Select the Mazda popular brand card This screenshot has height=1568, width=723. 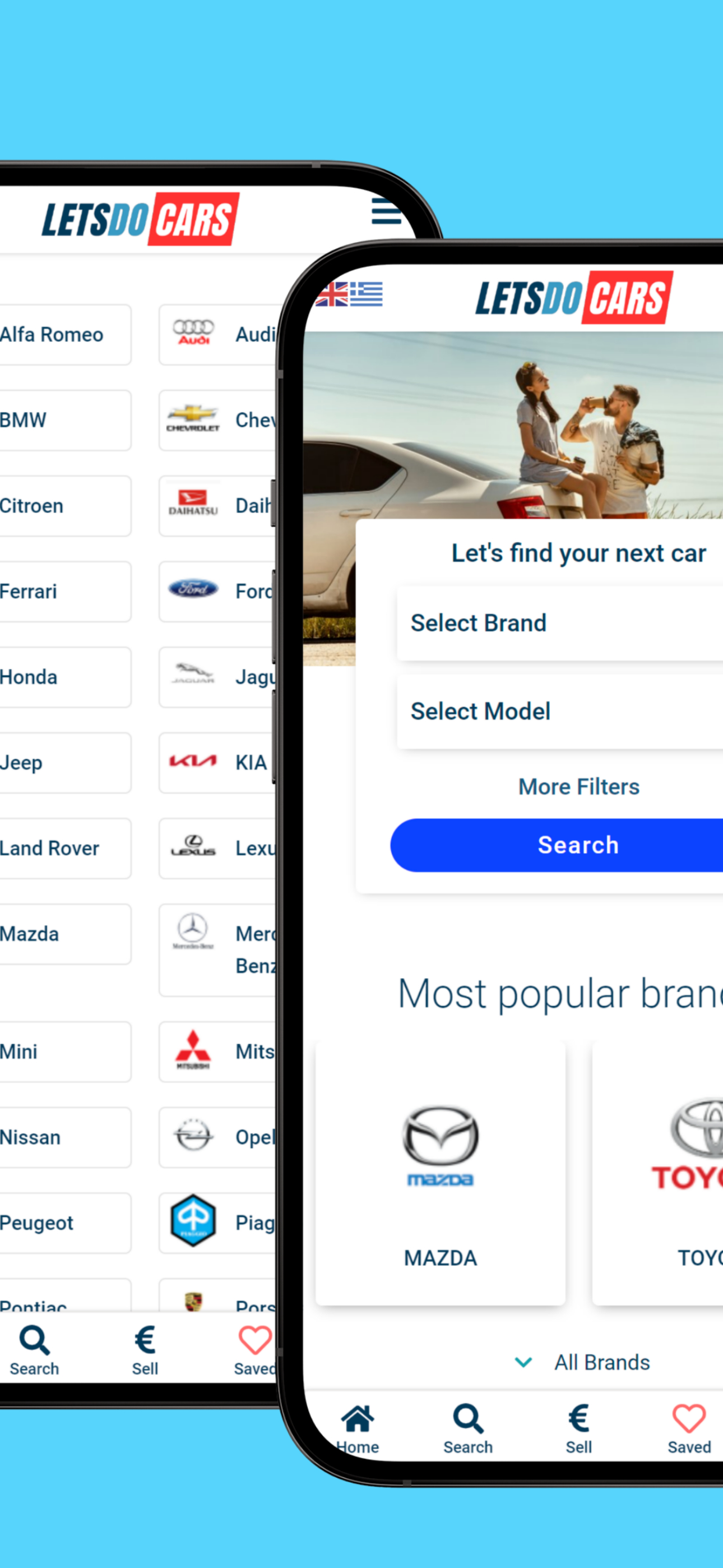pos(441,1173)
